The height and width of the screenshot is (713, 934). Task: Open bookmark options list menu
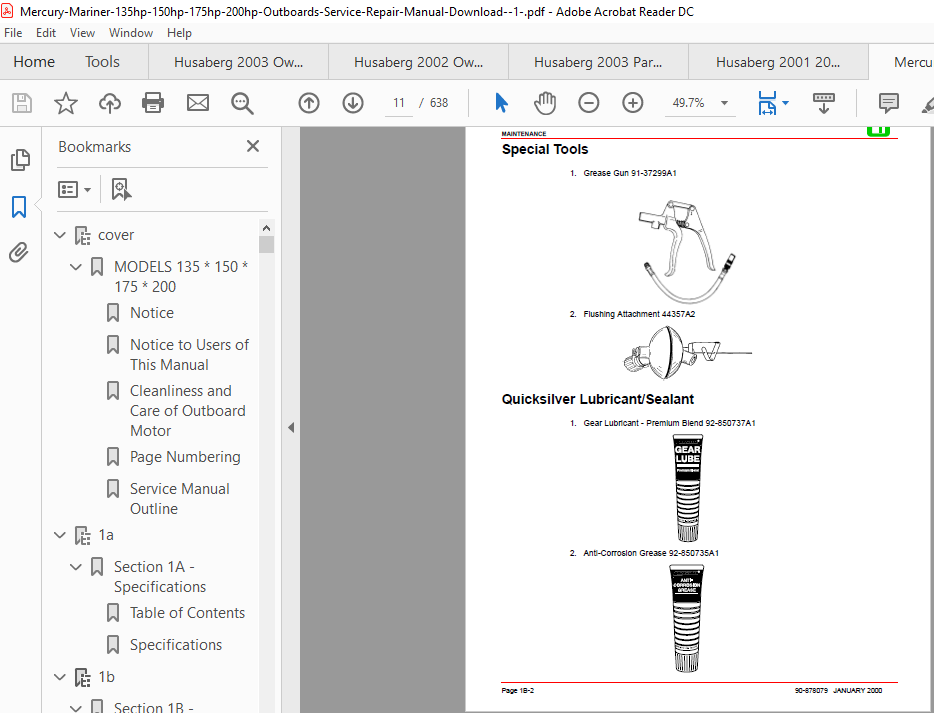click(74, 189)
